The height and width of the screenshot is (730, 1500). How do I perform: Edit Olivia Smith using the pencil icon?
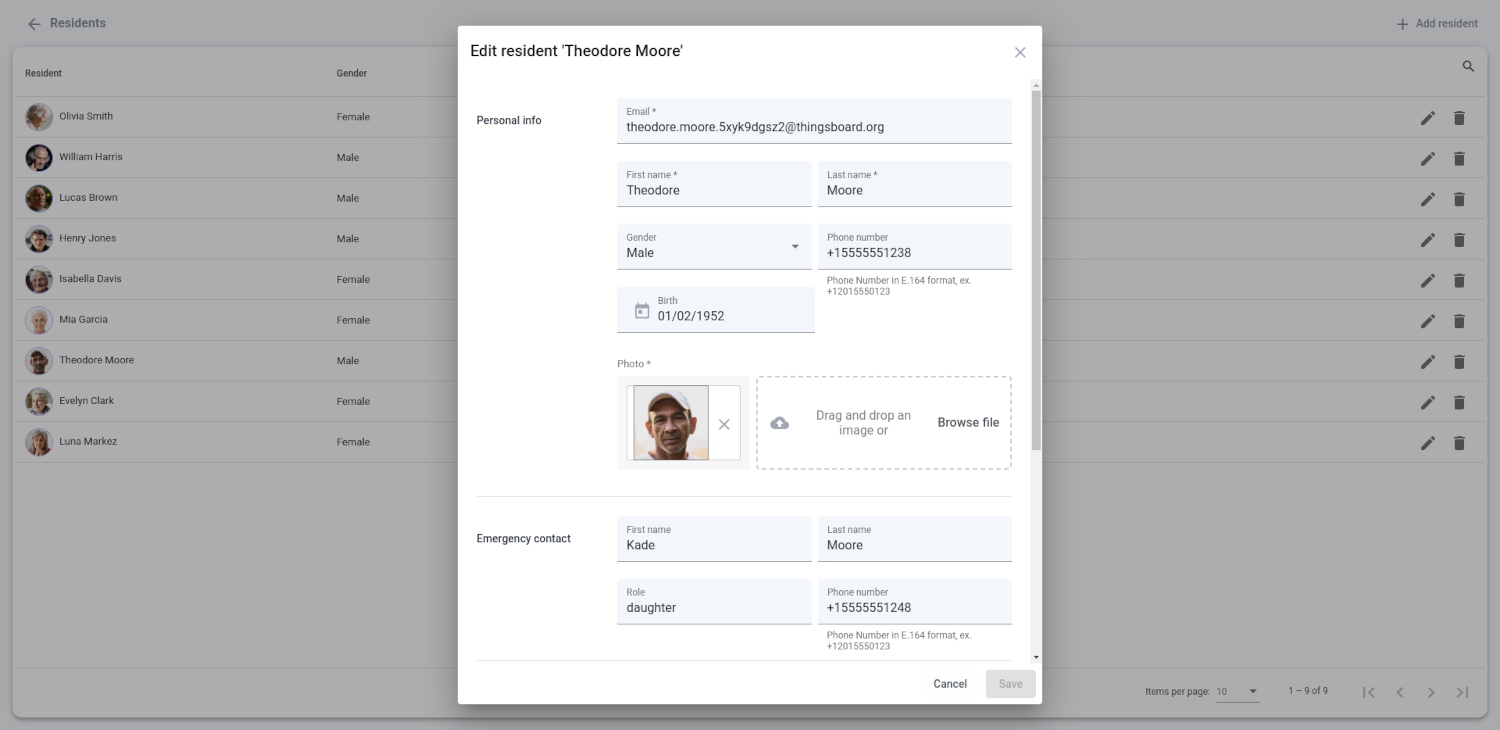pyautogui.click(x=1428, y=118)
